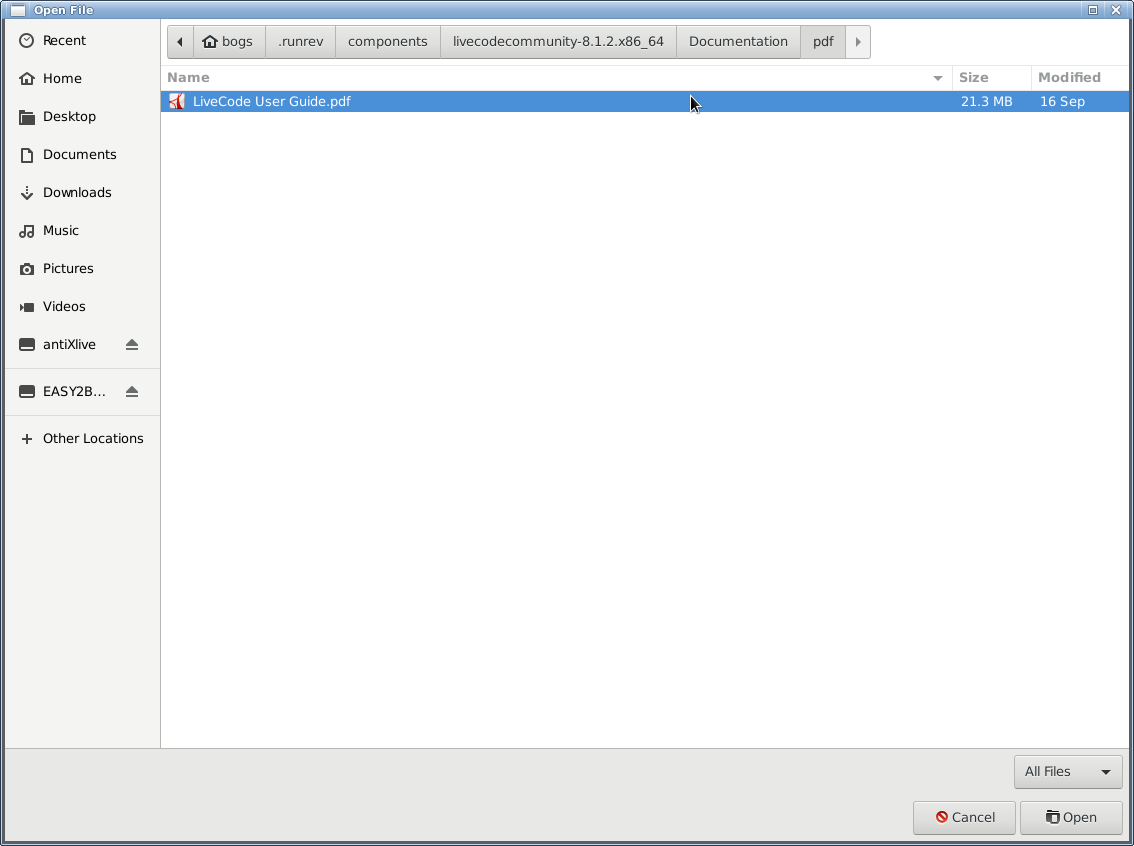Navigate to Documentation in path bar

pos(738,42)
